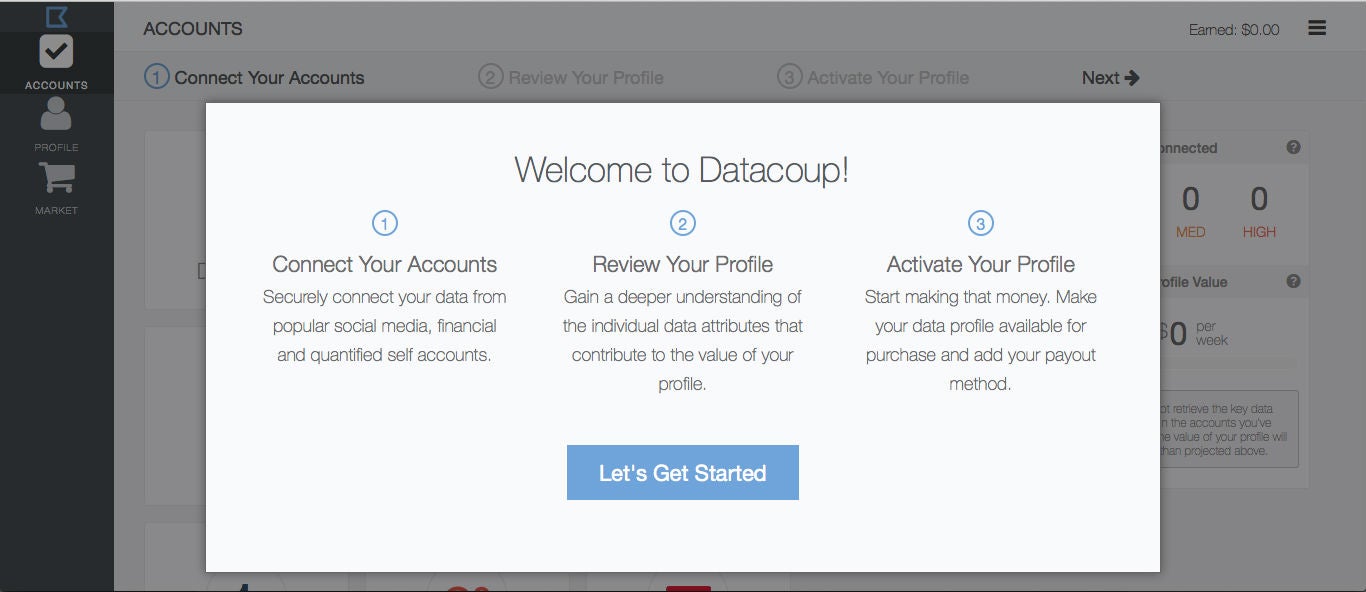Click the HIGH count value

click(x=1259, y=200)
